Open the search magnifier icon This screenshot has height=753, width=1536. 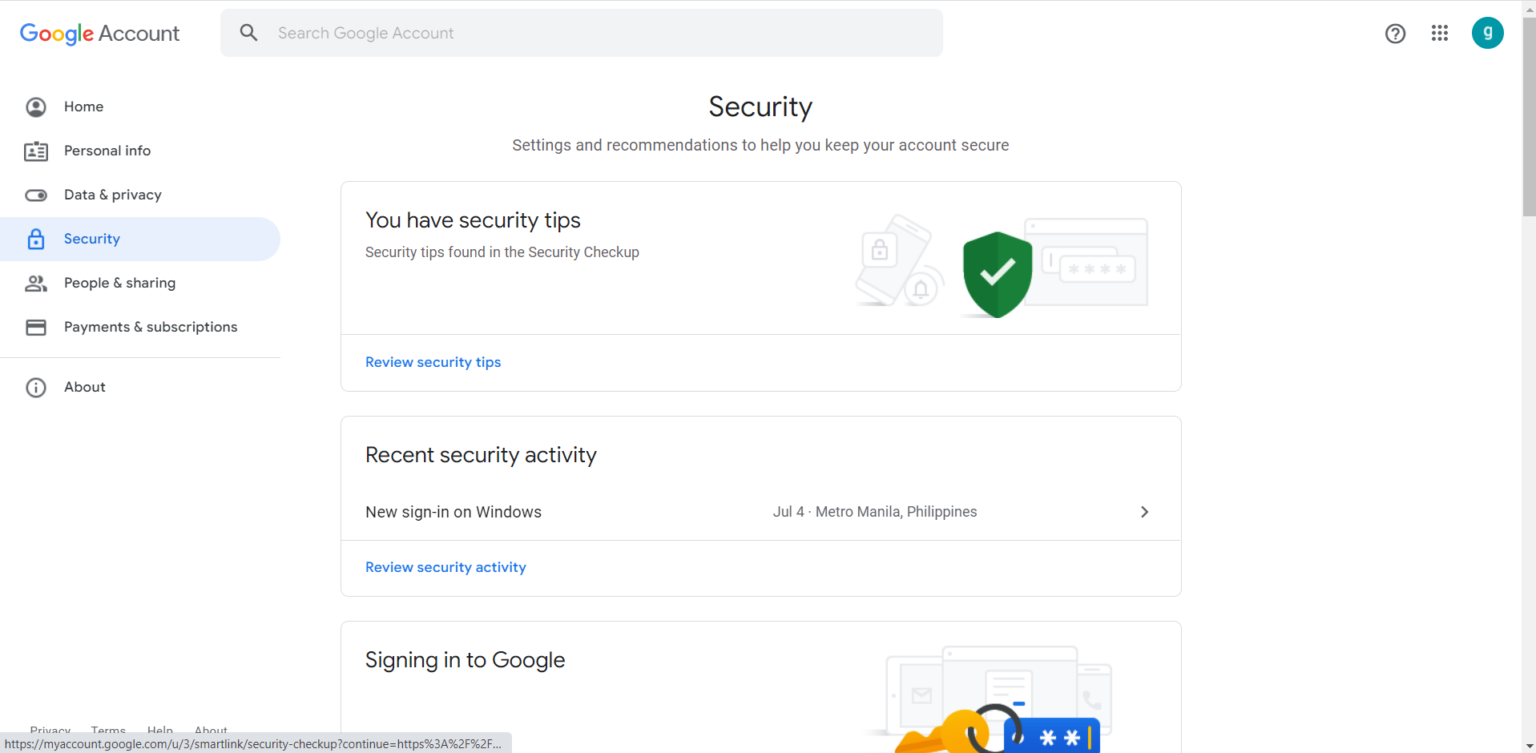tap(248, 32)
